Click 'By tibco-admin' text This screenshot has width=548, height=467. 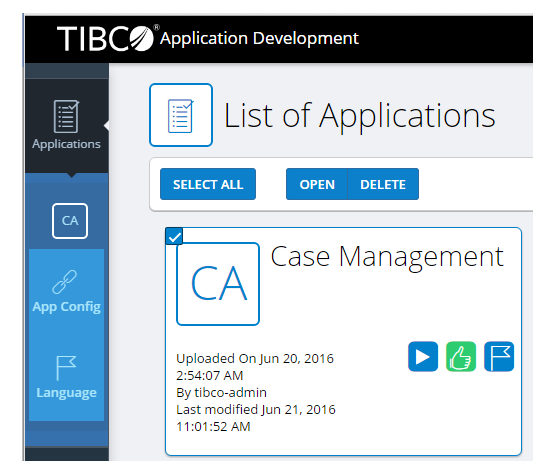222,393
